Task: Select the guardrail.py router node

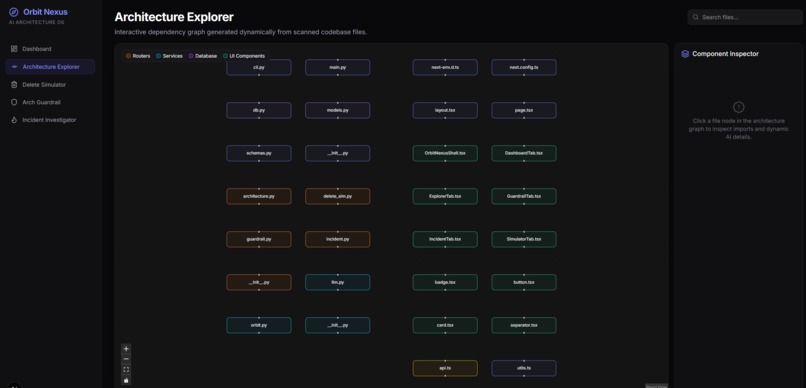Action: [259, 239]
